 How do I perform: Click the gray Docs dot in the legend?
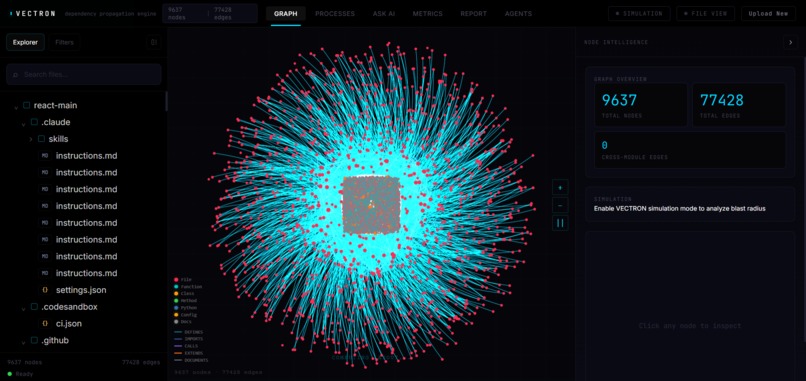176,321
